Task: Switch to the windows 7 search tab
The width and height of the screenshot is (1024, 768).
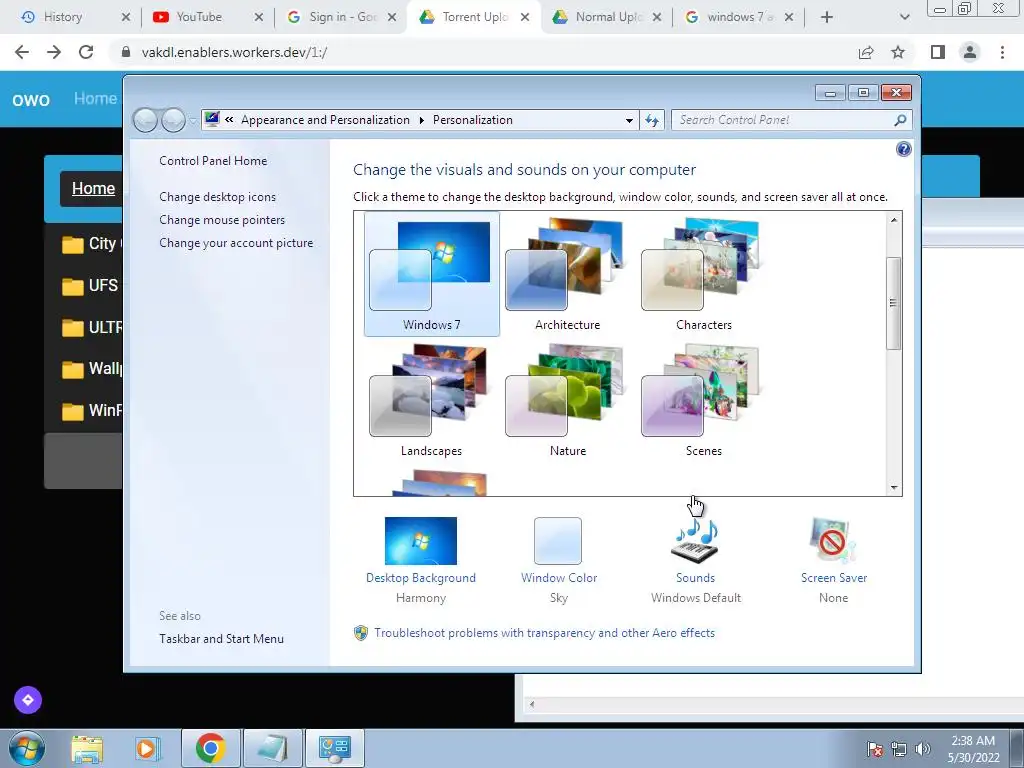Action: pyautogui.click(x=739, y=17)
